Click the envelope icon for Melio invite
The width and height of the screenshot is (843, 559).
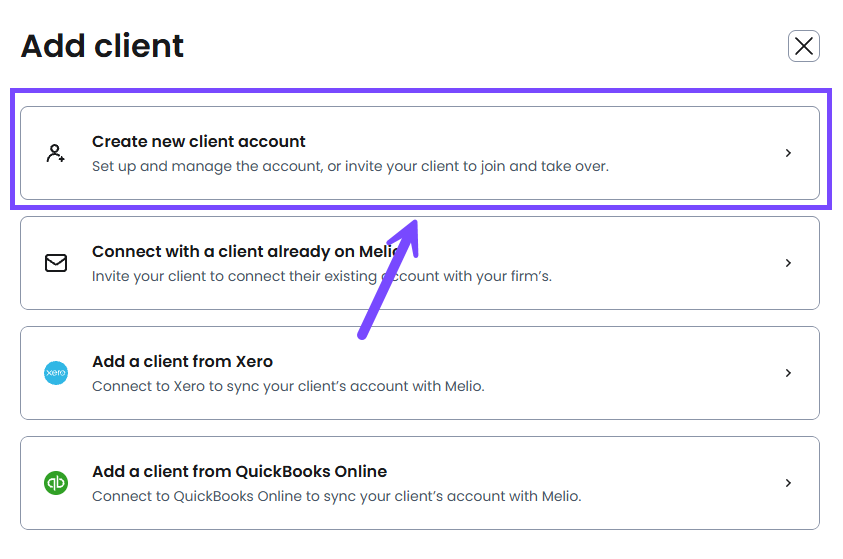coord(56,263)
